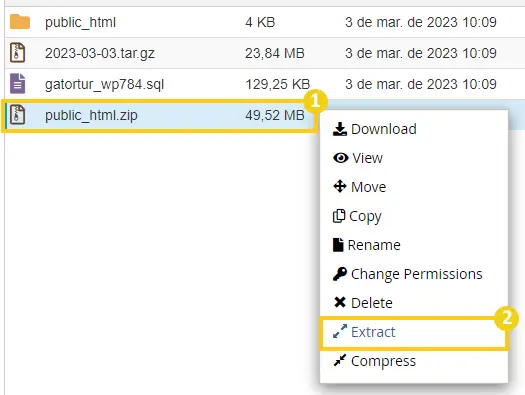Click the X icon beside Delete
This screenshot has height=395, width=525.
(340, 302)
